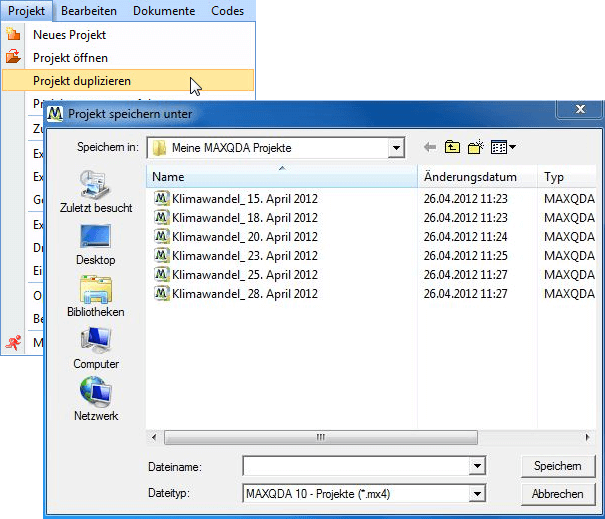Click the Speichern button
Screen dimensions: 605x519
click(558, 466)
